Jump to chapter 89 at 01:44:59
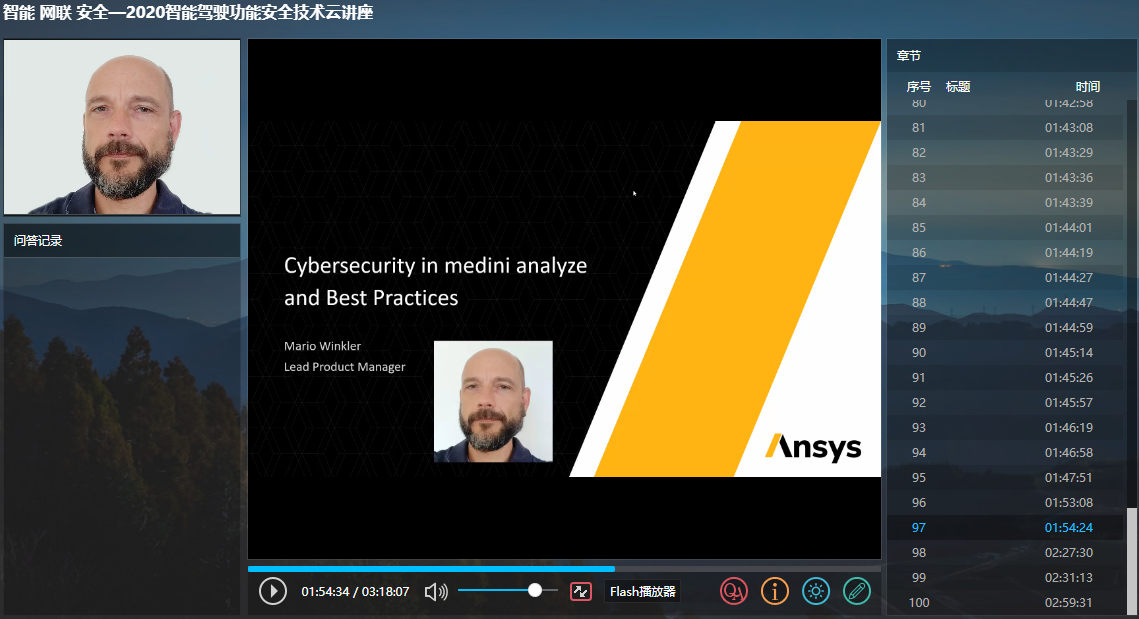The image size is (1139, 619). 1006,328
